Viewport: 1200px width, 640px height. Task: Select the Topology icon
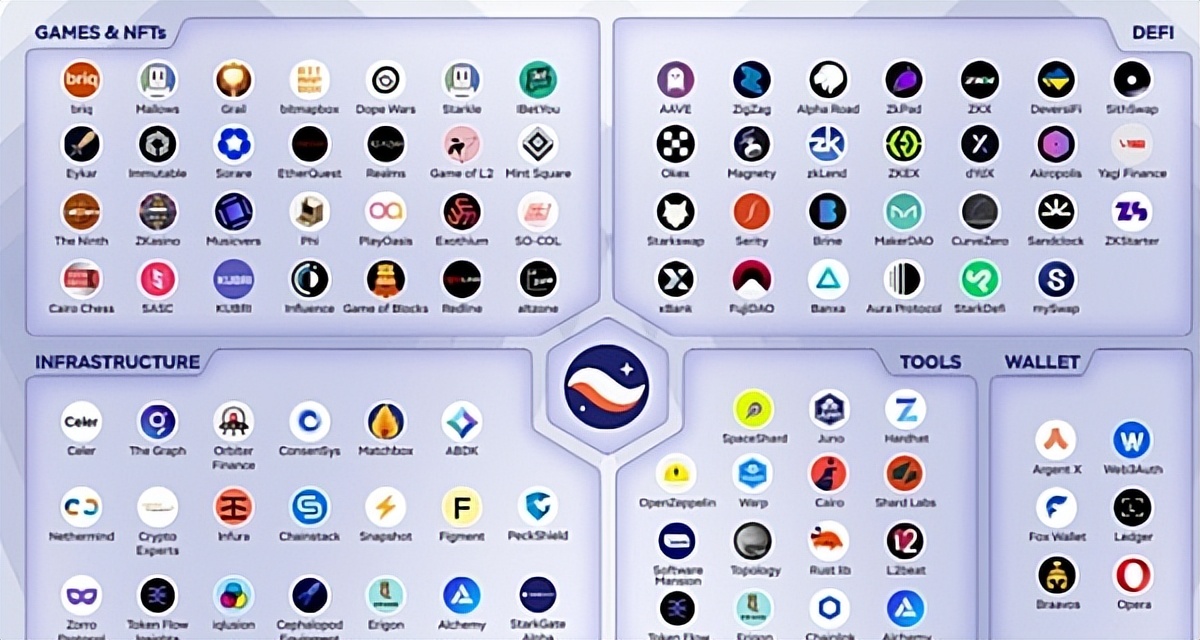(753, 541)
